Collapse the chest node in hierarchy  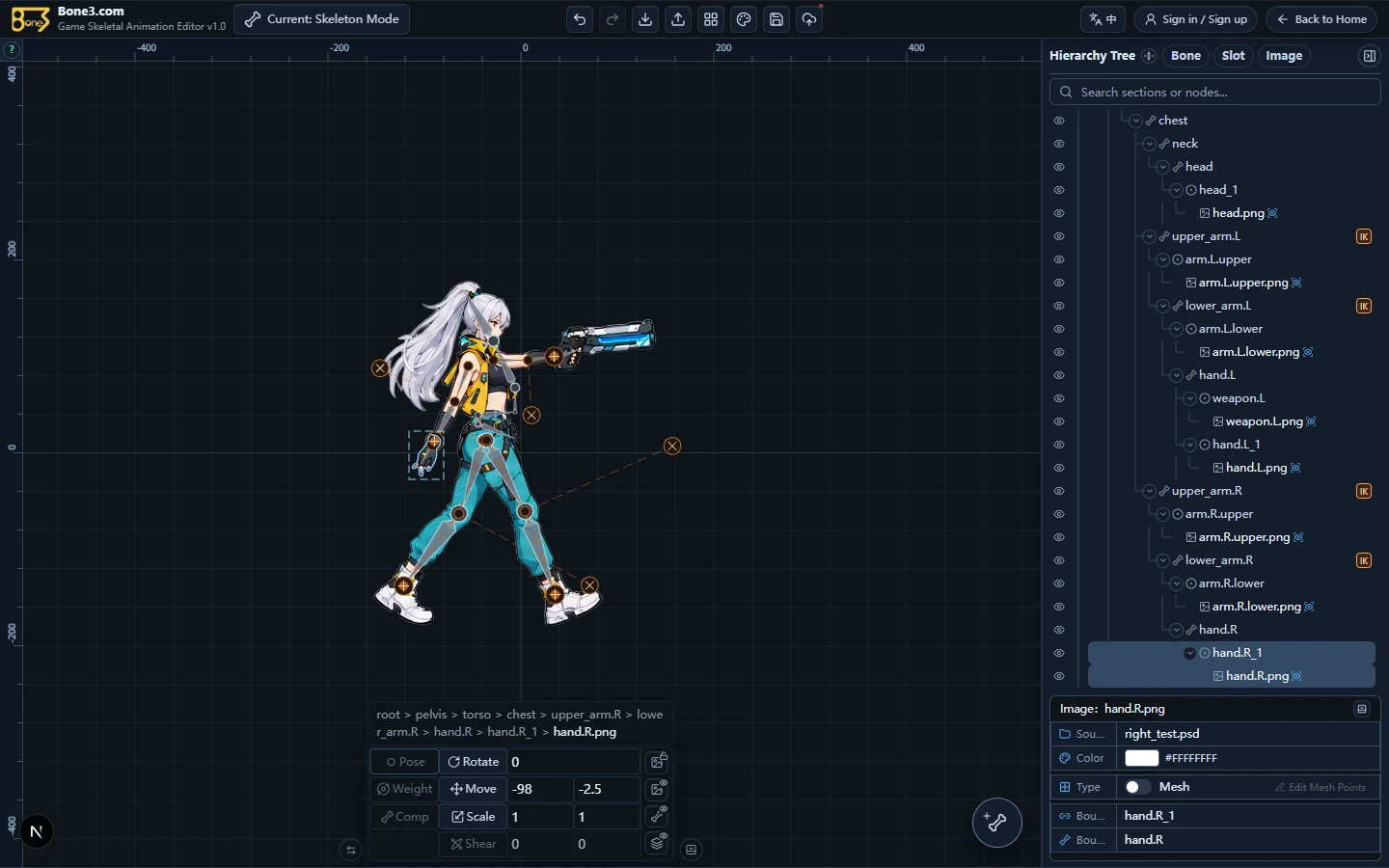pyautogui.click(x=1136, y=121)
